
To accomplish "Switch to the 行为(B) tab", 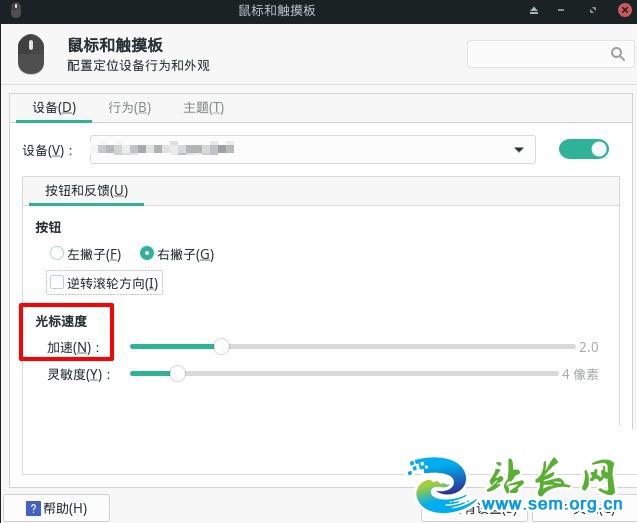I will click(129, 108).
